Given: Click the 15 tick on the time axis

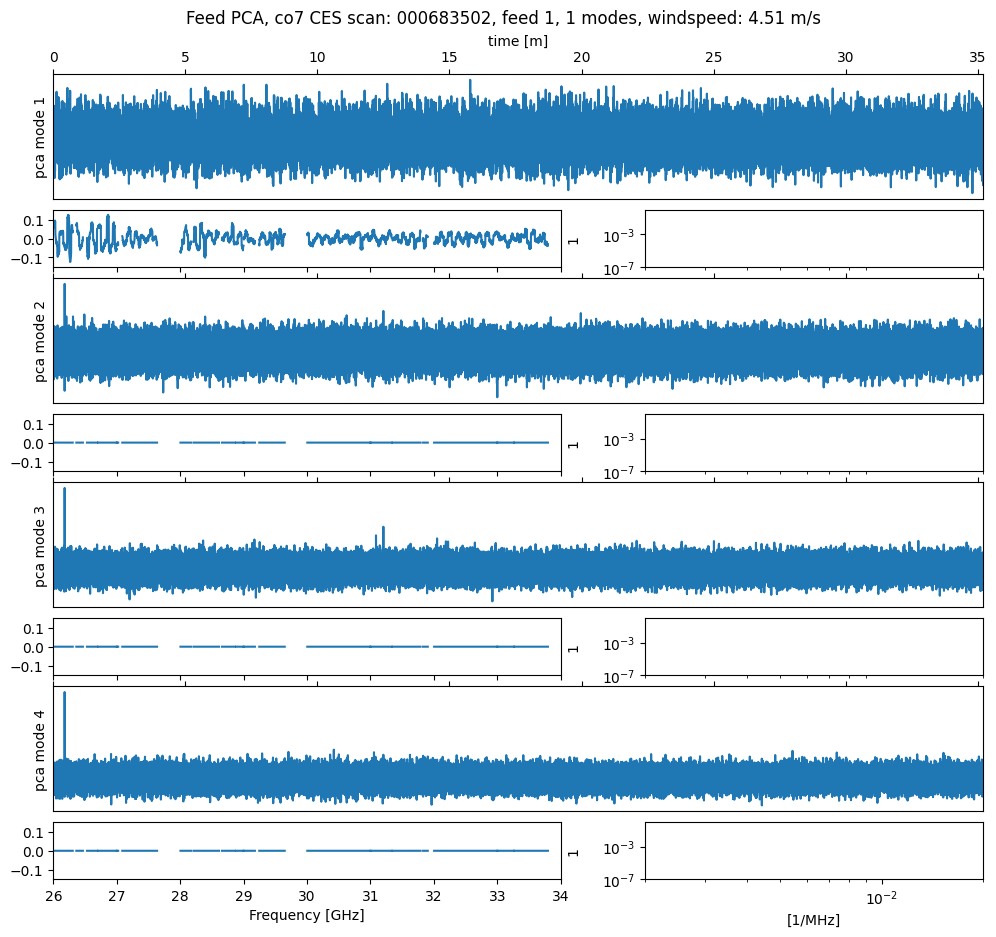Looking at the screenshot, I should point(449,59).
